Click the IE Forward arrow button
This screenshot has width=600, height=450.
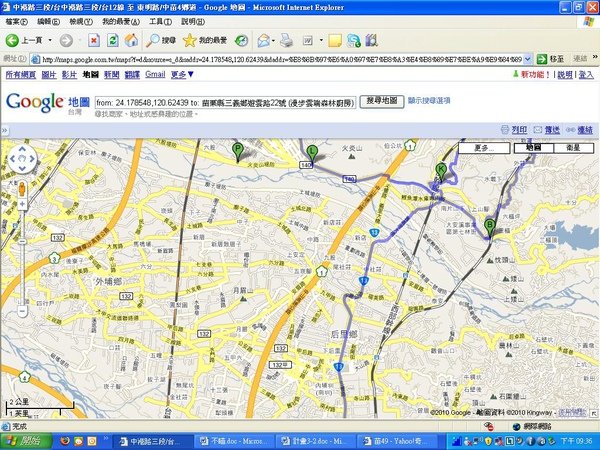pos(66,40)
